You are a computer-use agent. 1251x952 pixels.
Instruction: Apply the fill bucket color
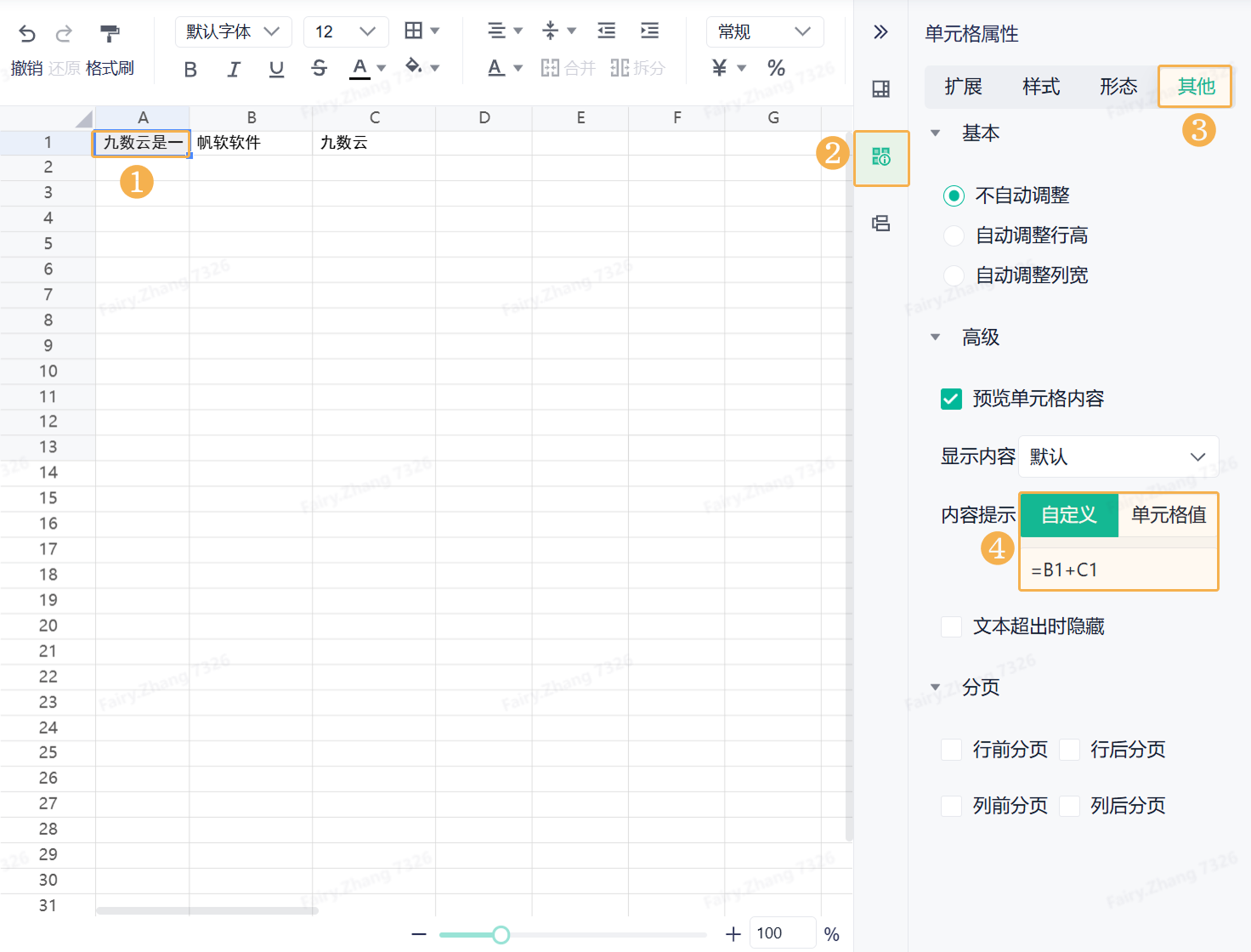click(x=414, y=66)
